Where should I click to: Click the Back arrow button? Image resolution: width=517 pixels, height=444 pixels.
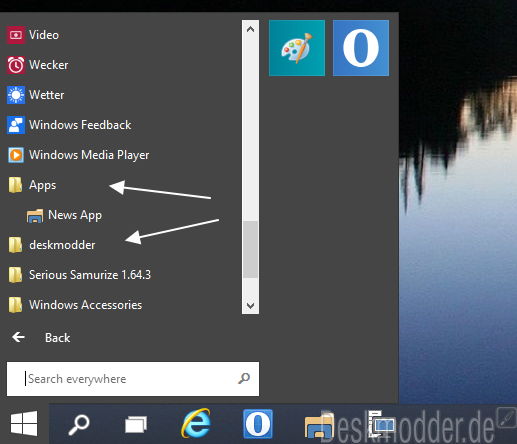[19, 337]
